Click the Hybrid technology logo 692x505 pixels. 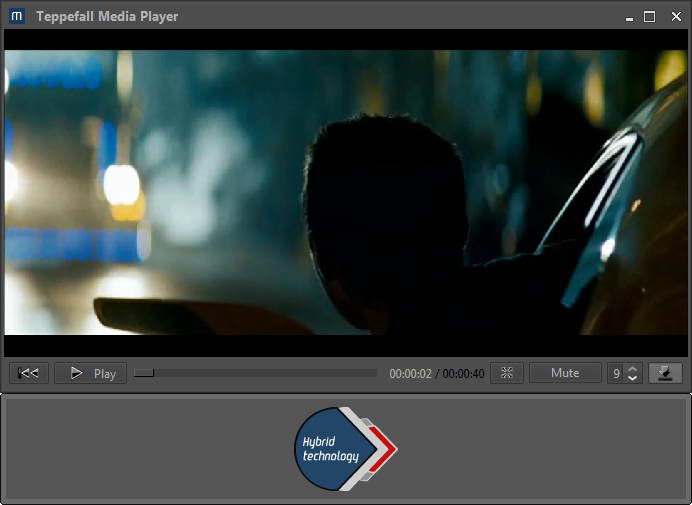pos(346,448)
